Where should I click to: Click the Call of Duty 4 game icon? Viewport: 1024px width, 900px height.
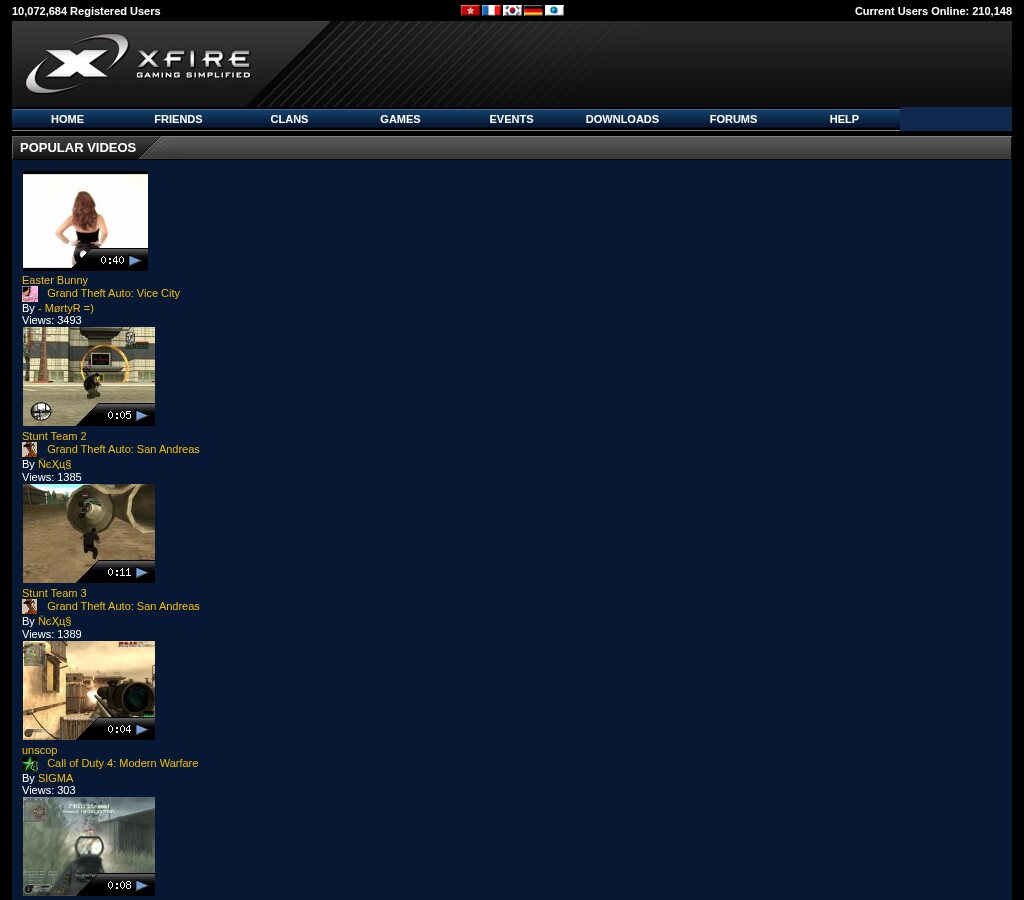(30, 763)
